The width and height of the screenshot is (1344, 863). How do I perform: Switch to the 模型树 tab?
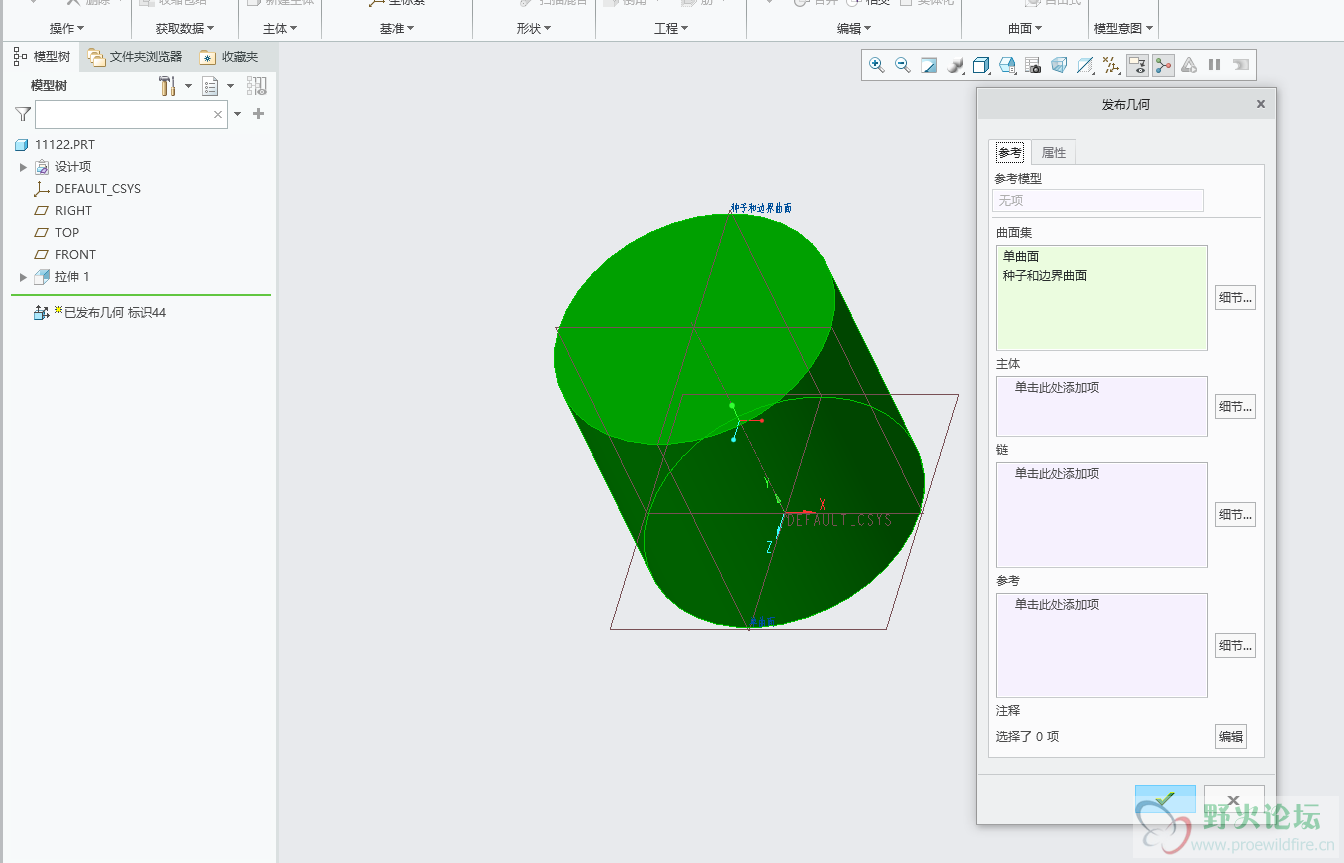click(x=42, y=57)
